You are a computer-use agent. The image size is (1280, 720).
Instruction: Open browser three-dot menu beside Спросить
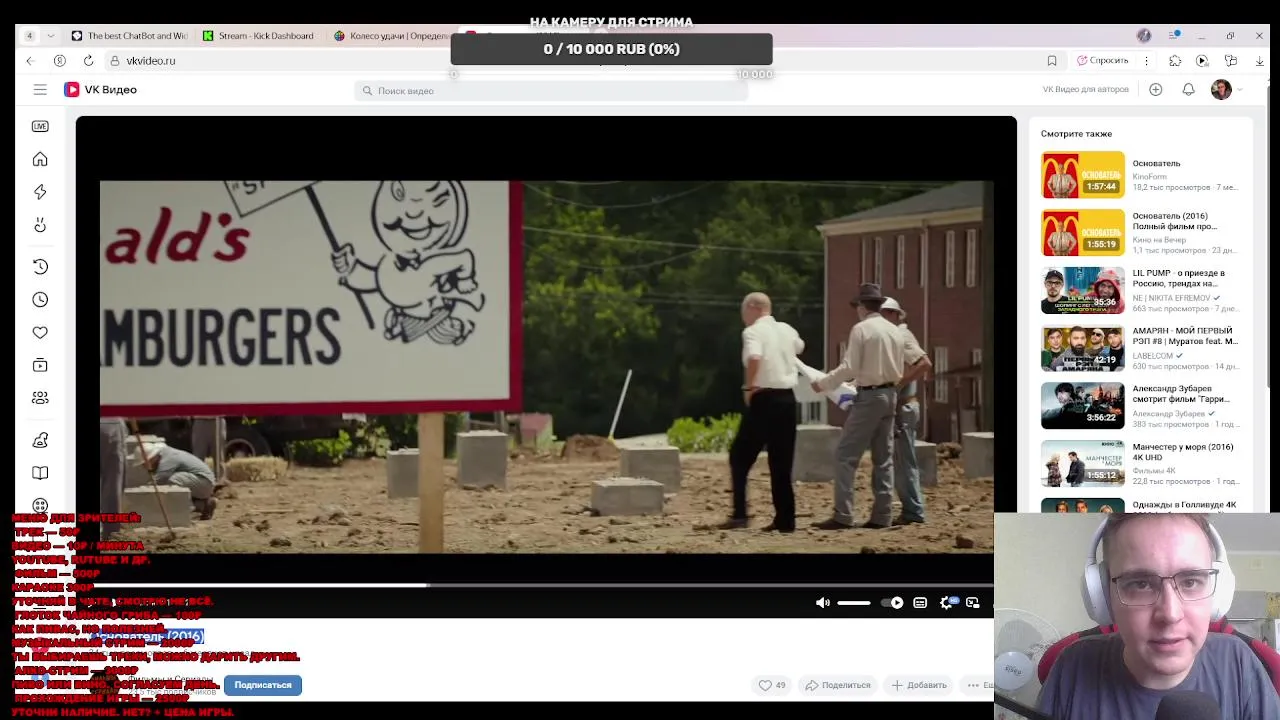click(1144, 61)
